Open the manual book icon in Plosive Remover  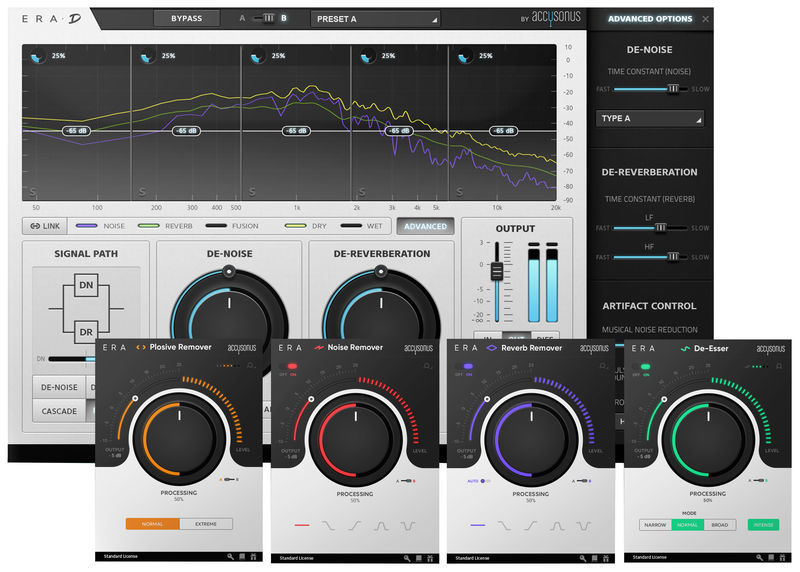pyautogui.click(x=242, y=557)
